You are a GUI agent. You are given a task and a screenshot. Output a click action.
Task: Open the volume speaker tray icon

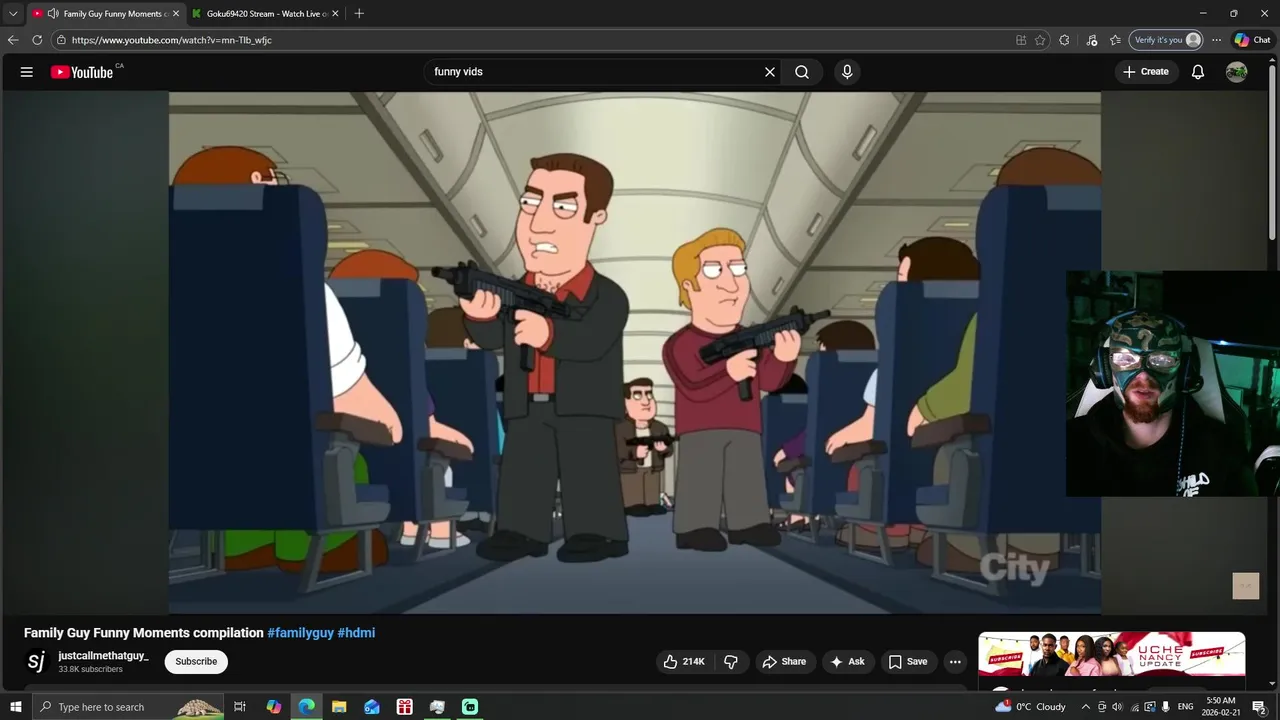click(1118, 707)
